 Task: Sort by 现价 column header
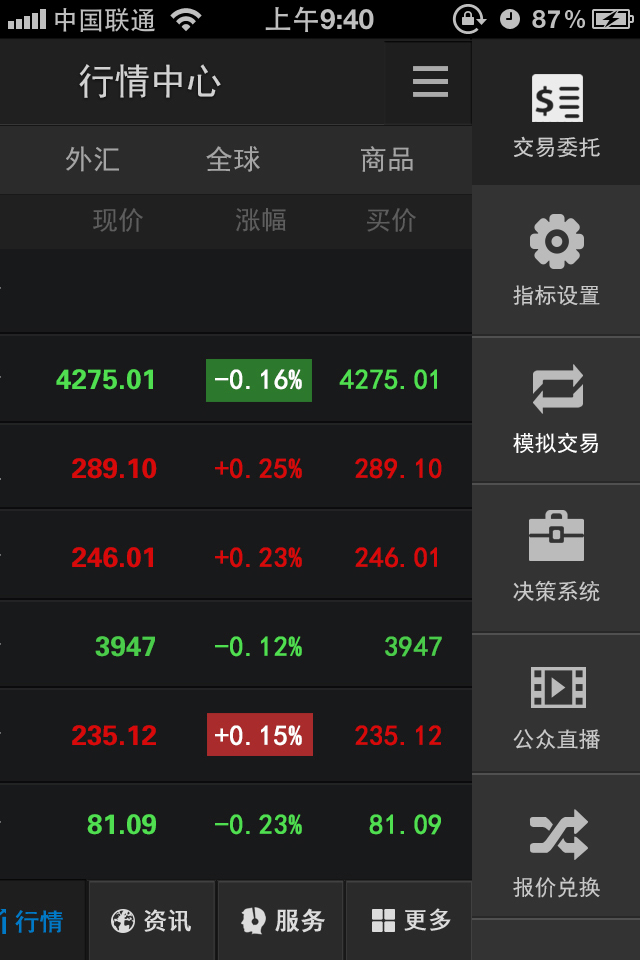pos(118,220)
